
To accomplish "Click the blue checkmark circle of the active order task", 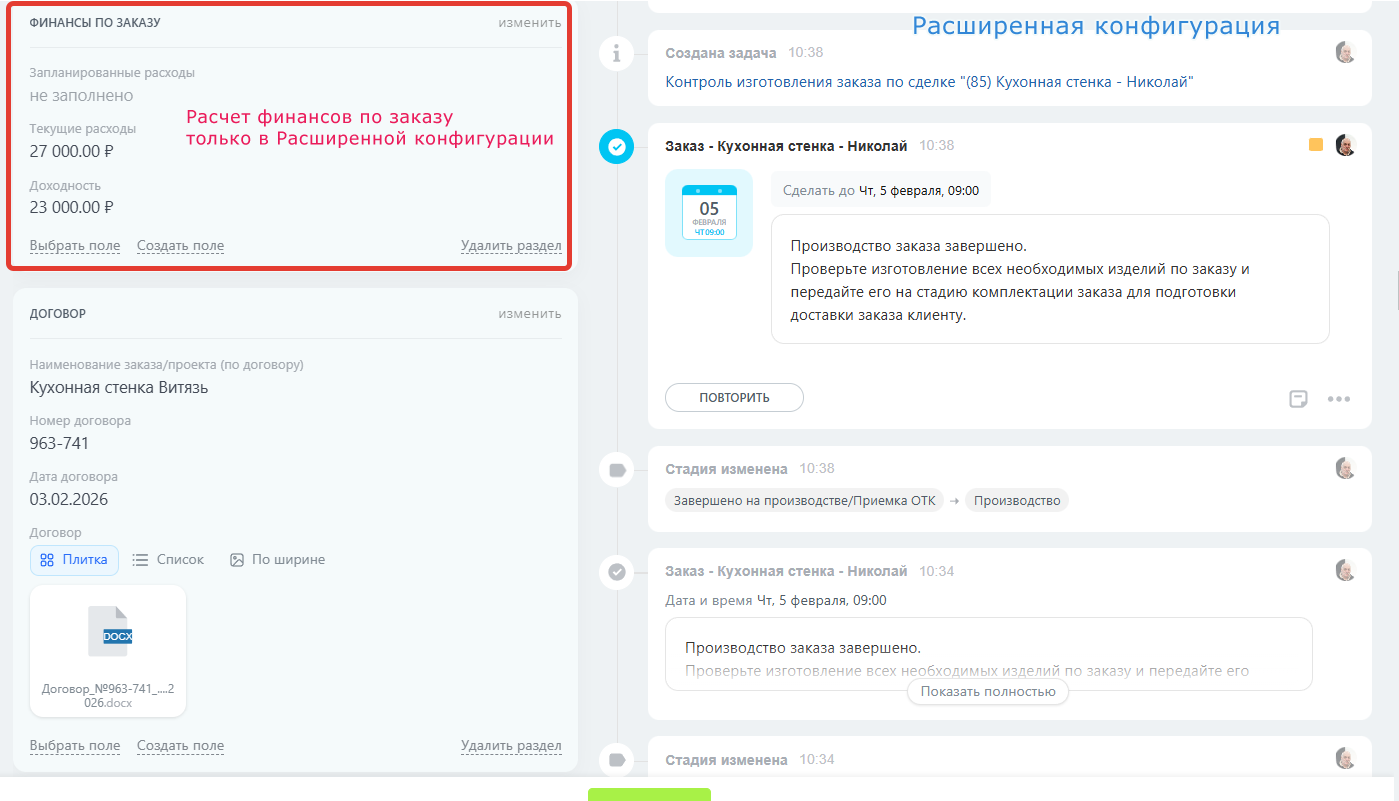I will (617, 147).
